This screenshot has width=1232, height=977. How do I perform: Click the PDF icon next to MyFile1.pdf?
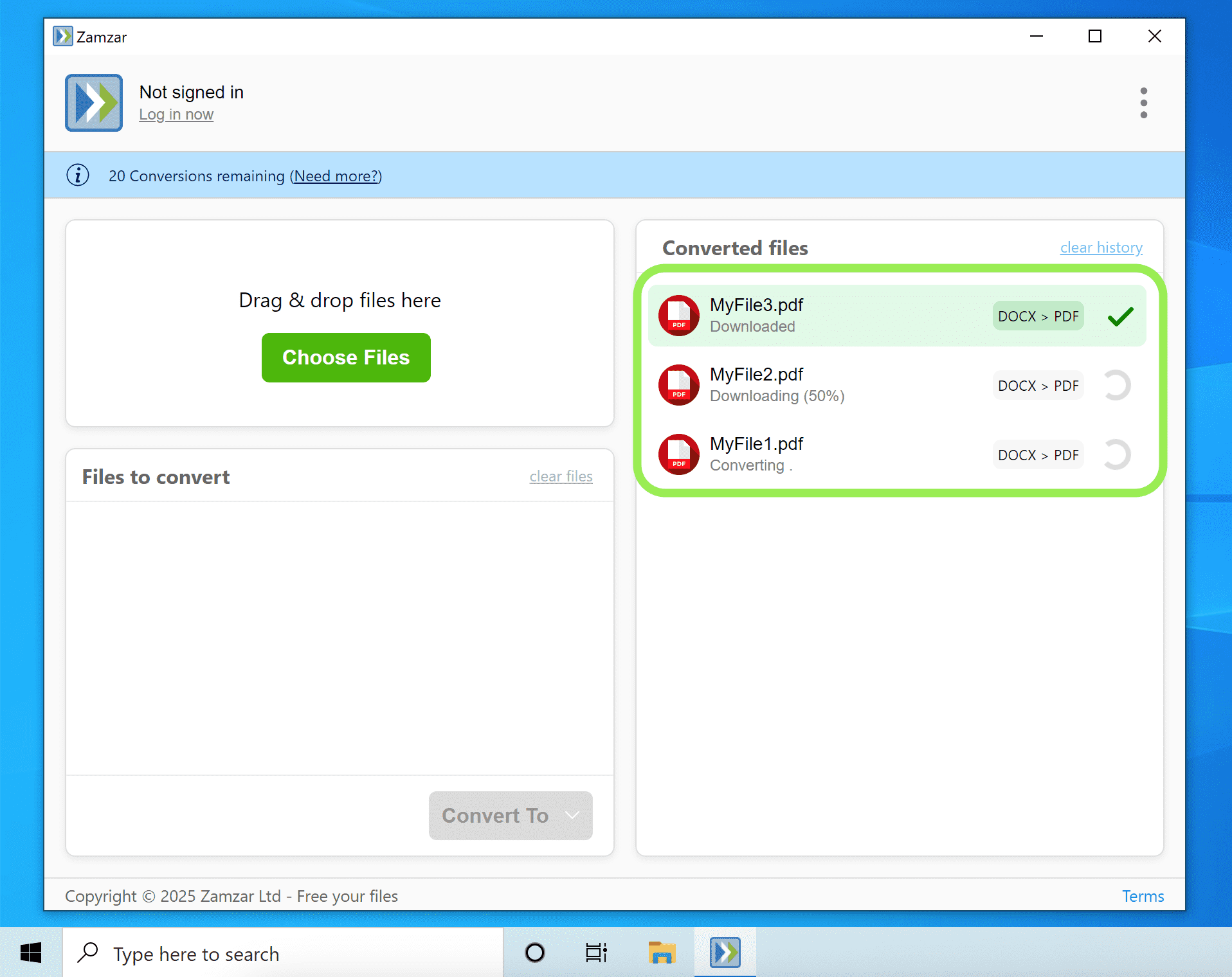(678, 454)
